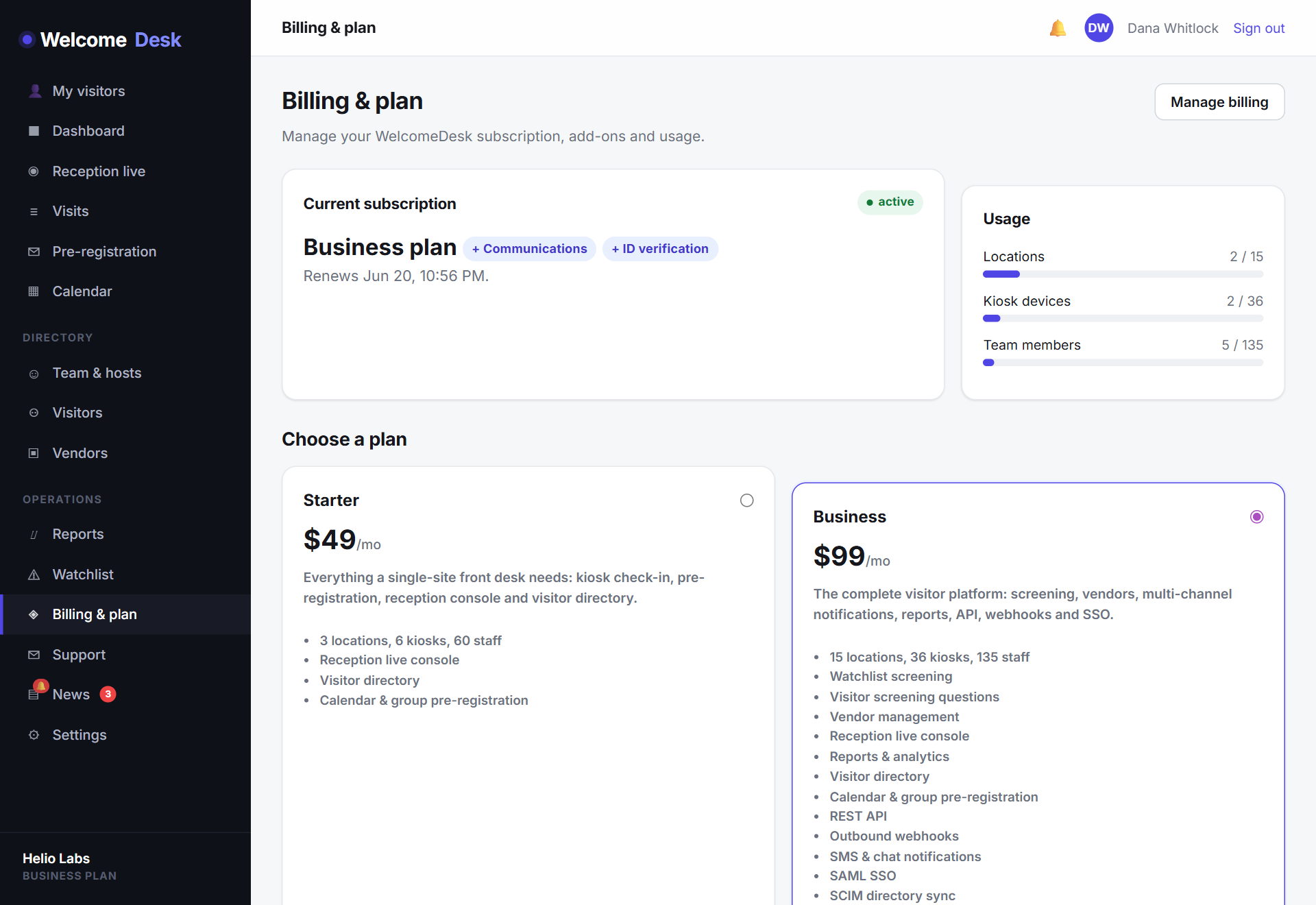
Task: Open My visitors page
Action: click(x=125, y=91)
